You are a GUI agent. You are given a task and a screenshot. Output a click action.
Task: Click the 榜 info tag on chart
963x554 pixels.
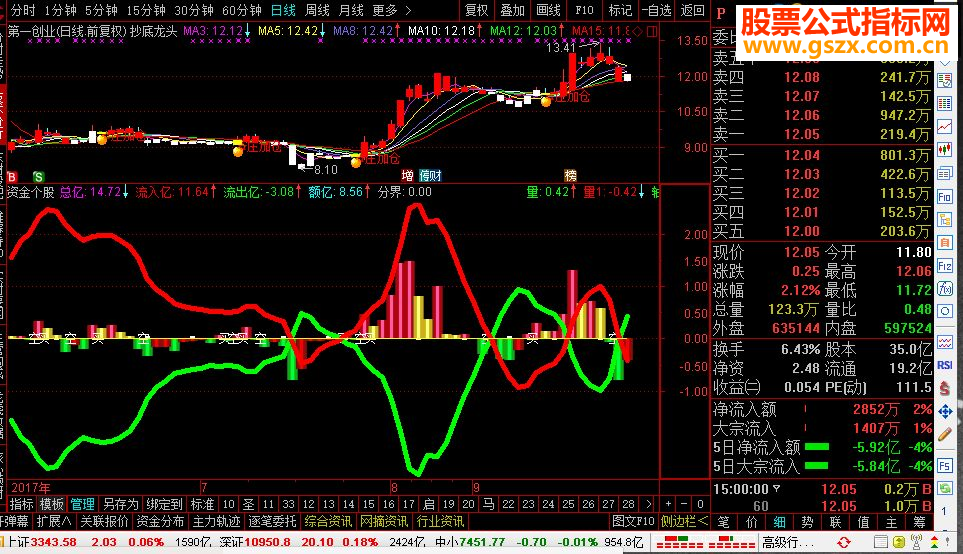tap(571, 176)
